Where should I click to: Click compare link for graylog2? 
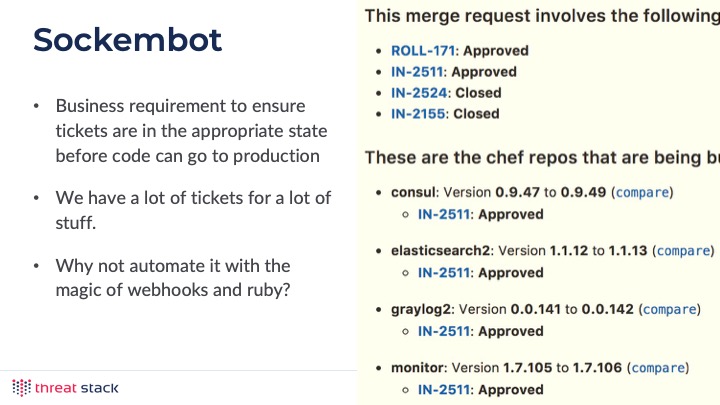click(x=669, y=309)
